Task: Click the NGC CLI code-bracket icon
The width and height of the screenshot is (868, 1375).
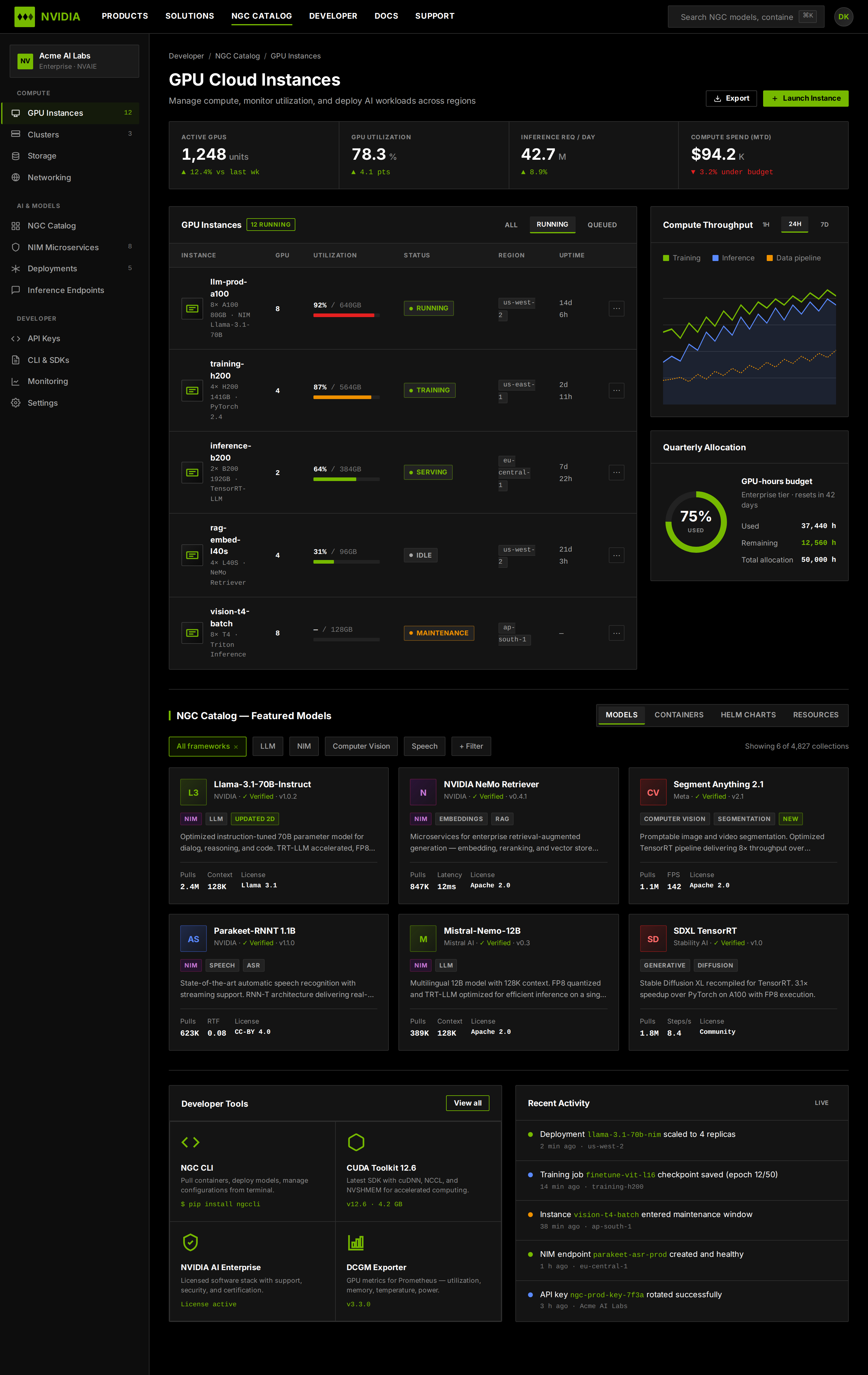Action: (x=190, y=1142)
